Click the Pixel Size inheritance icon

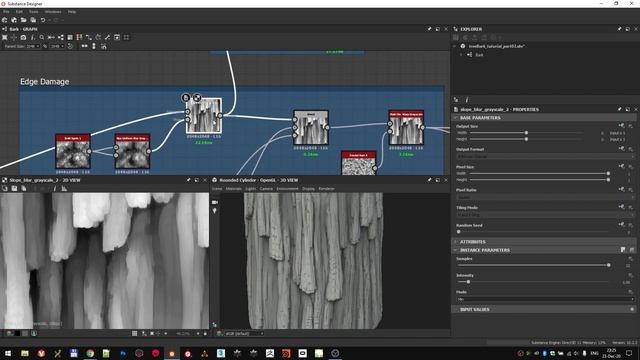(621, 166)
